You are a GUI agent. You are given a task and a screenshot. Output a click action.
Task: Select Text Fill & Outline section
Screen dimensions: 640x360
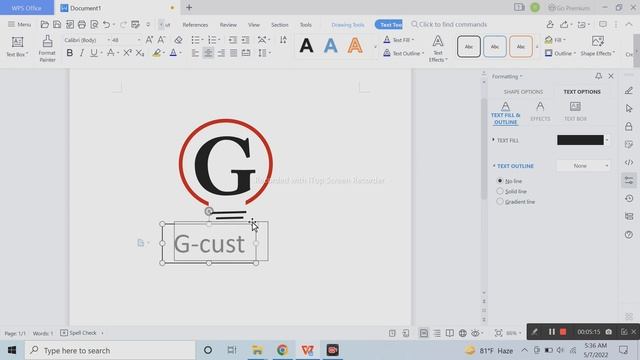(505, 113)
